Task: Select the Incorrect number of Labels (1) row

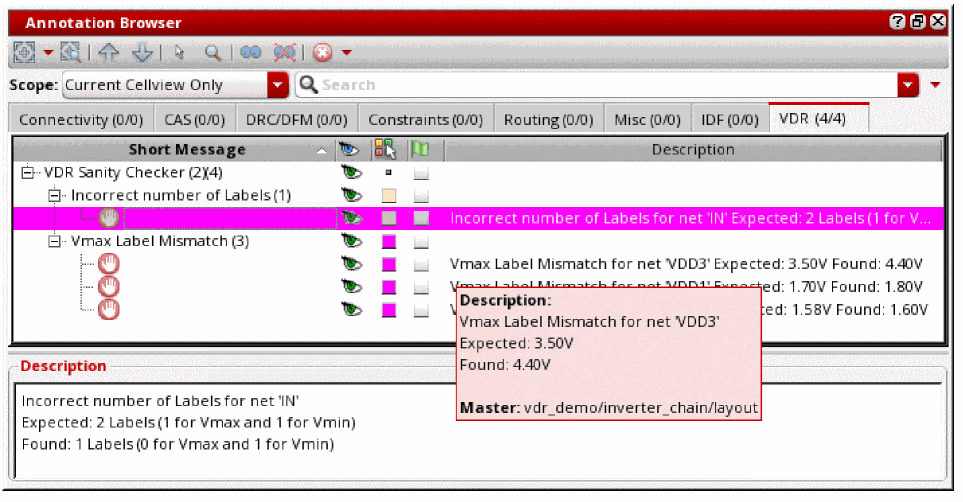Action: [x=181, y=195]
